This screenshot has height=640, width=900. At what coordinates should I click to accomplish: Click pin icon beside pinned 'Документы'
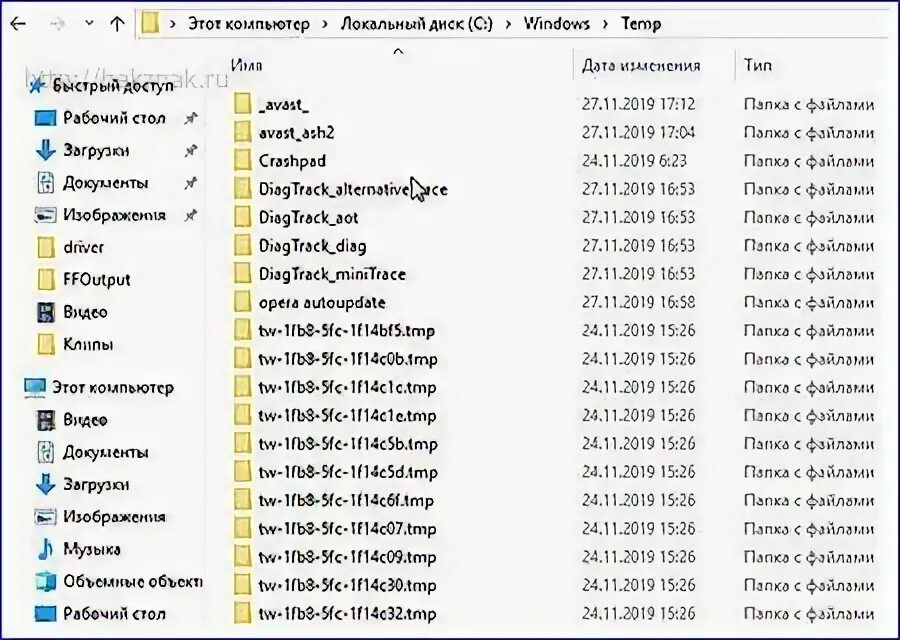(x=190, y=184)
